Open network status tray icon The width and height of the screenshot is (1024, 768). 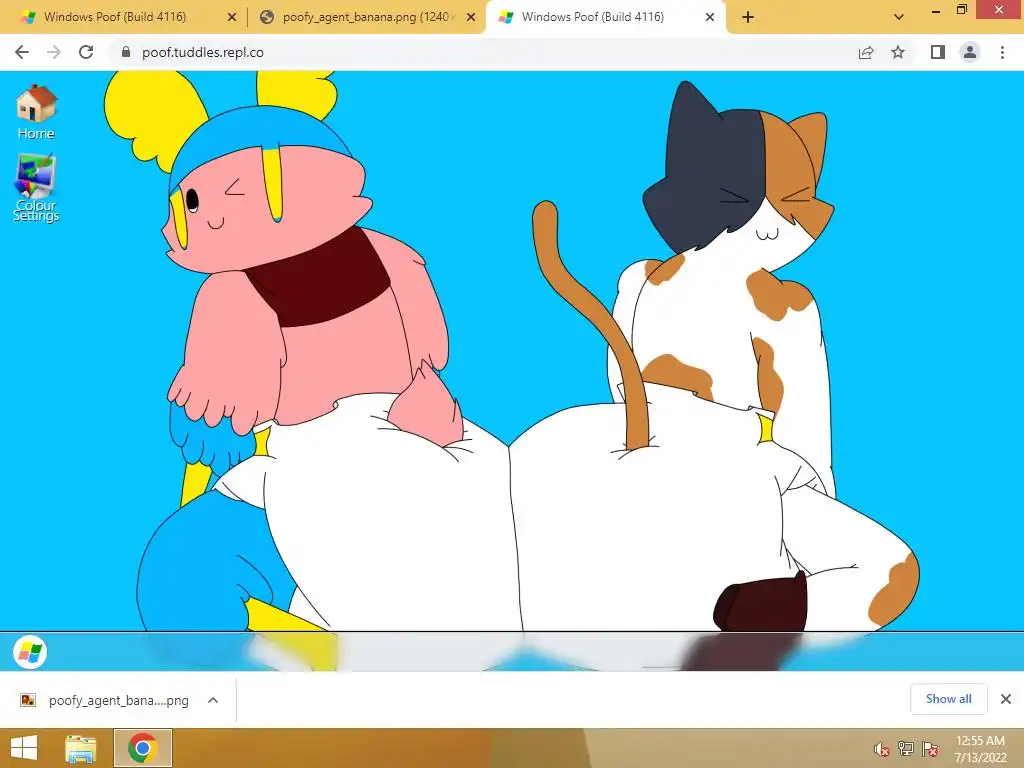tap(906, 748)
